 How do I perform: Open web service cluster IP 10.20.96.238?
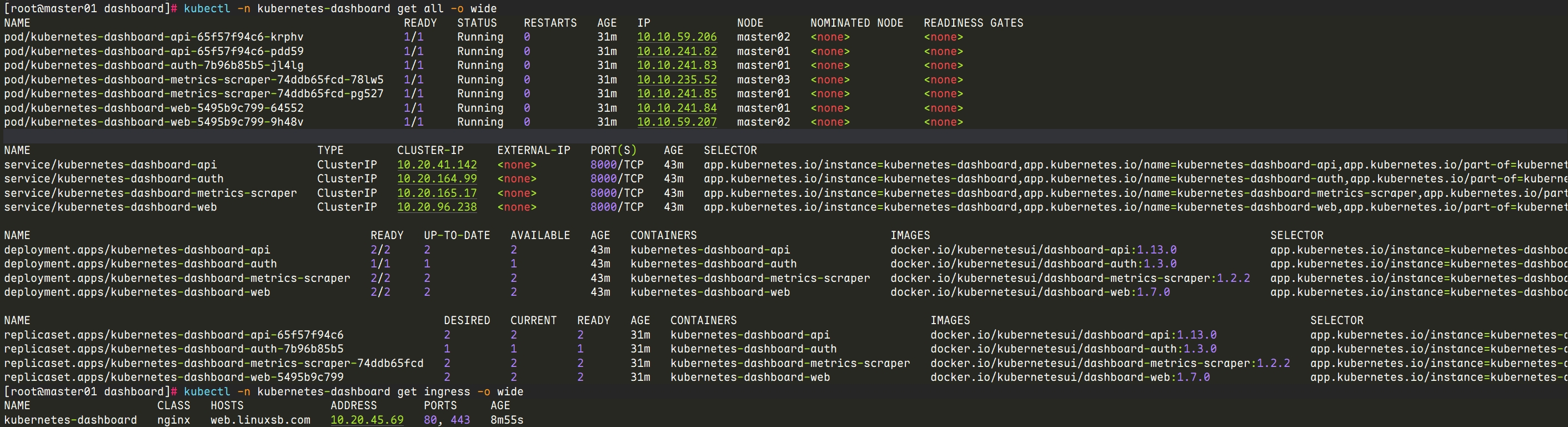click(x=437, y=207)
